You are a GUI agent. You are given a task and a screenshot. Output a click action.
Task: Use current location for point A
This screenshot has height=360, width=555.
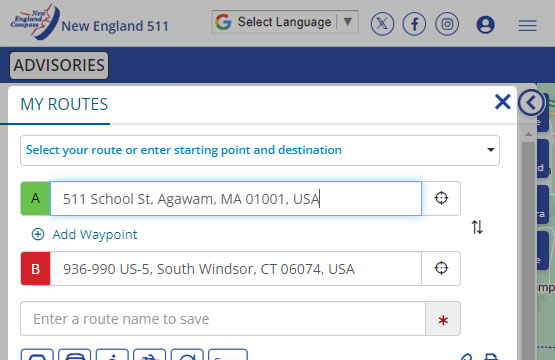(x=441, y=198)
